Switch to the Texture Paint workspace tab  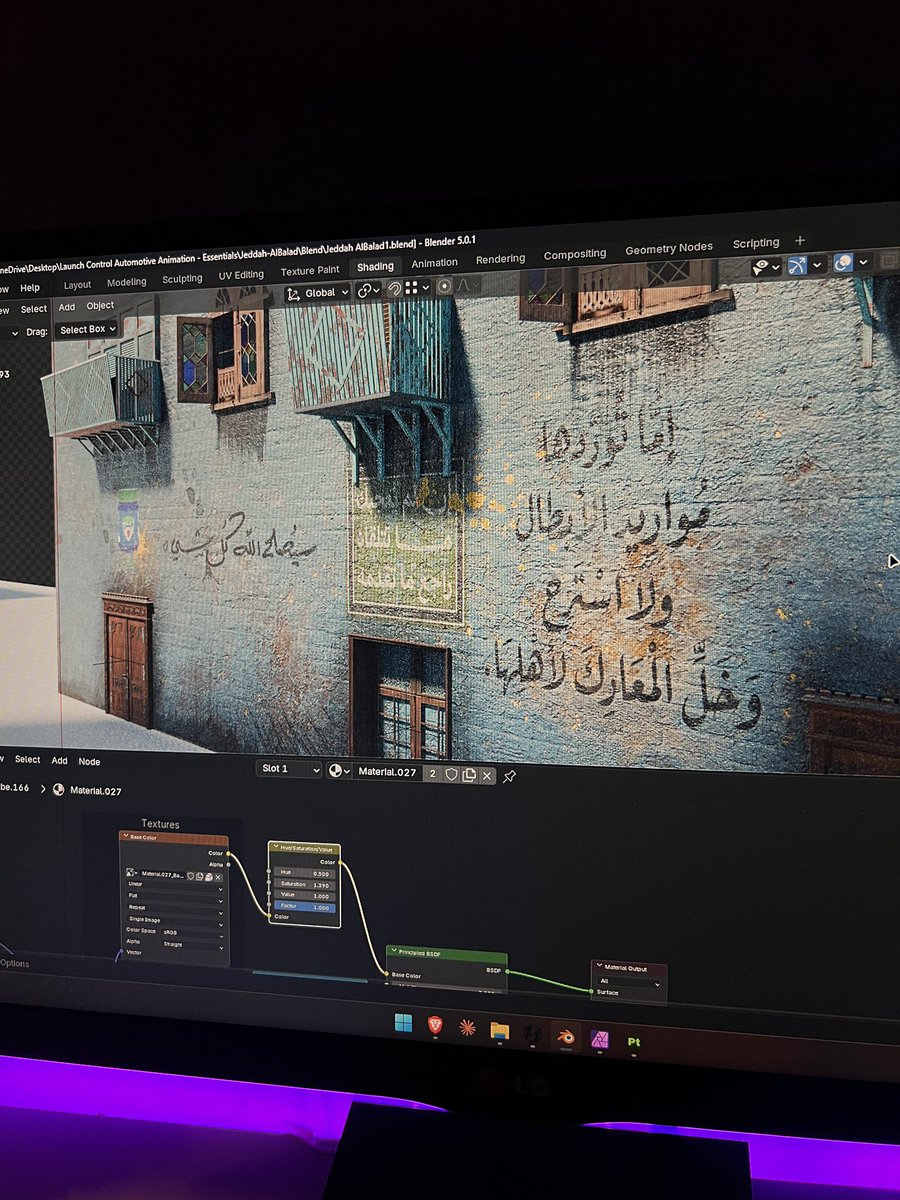310,271
